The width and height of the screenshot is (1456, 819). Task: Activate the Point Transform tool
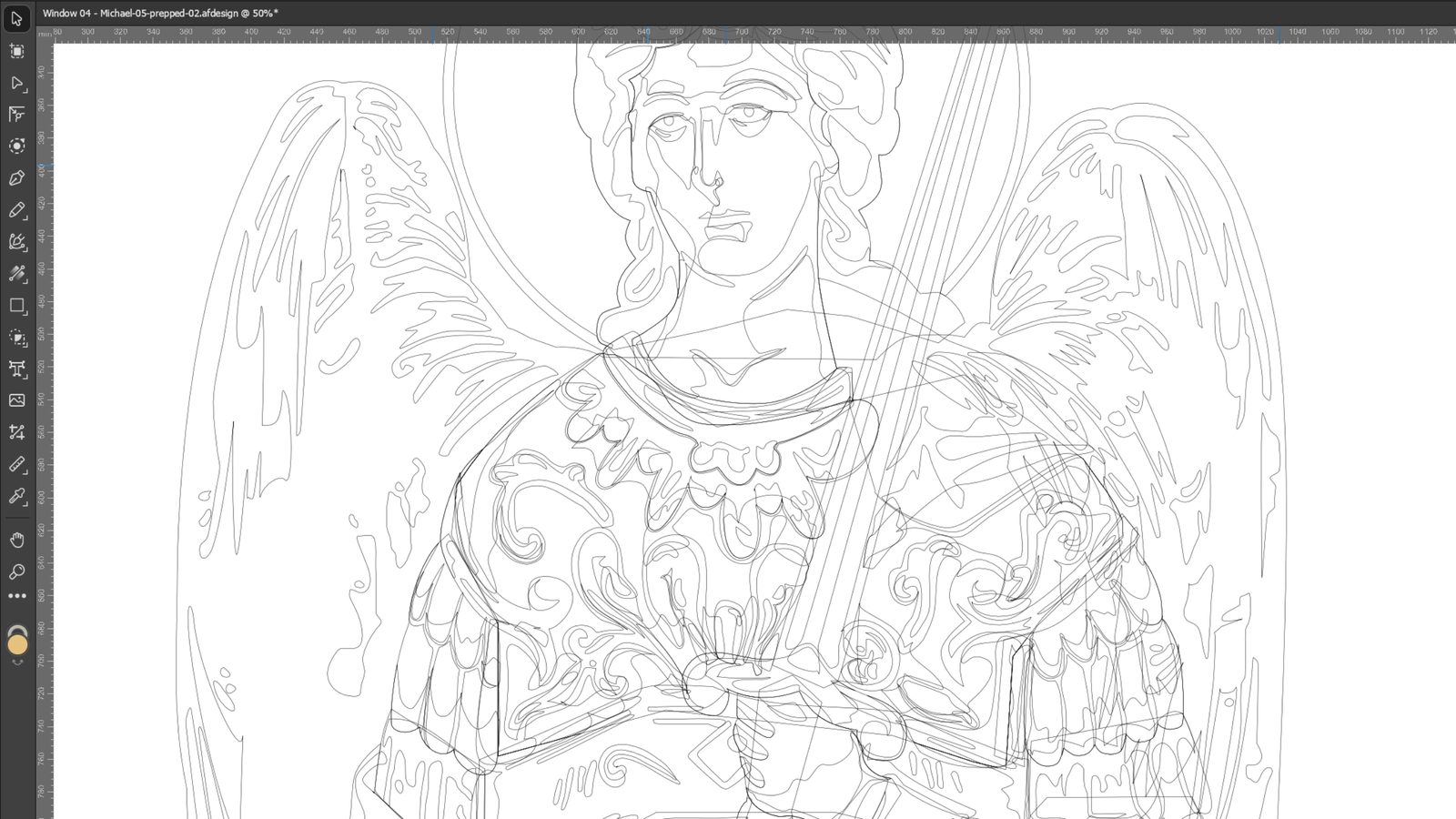pos(16,432)
